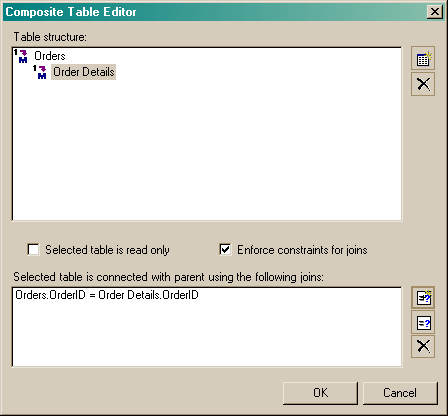The width and height of the screenshot is (448, 416).
Task: Select the Orders table in the tree
Action: click(50, 56)
